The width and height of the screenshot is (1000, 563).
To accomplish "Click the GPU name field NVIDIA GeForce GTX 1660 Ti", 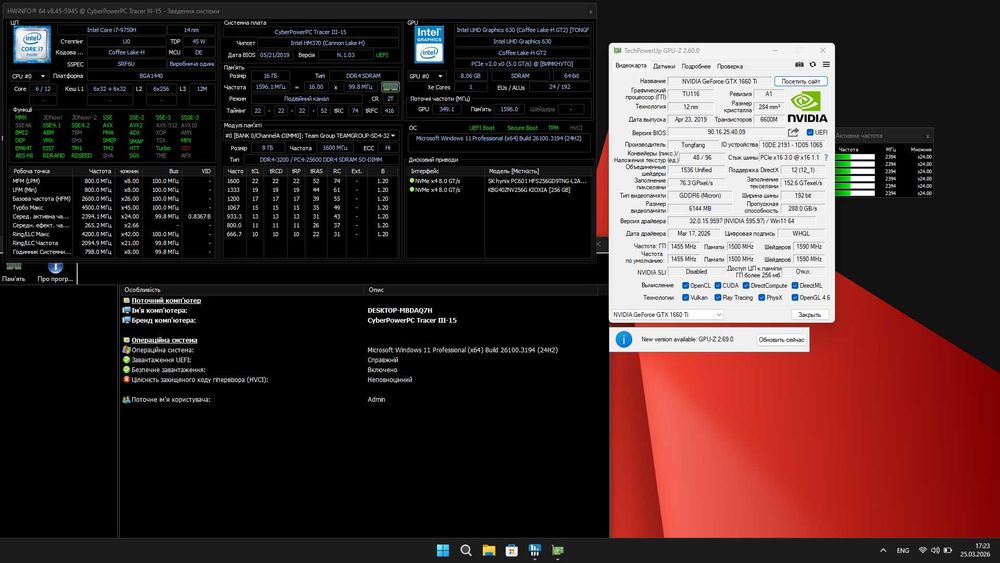I will point(719,82).
